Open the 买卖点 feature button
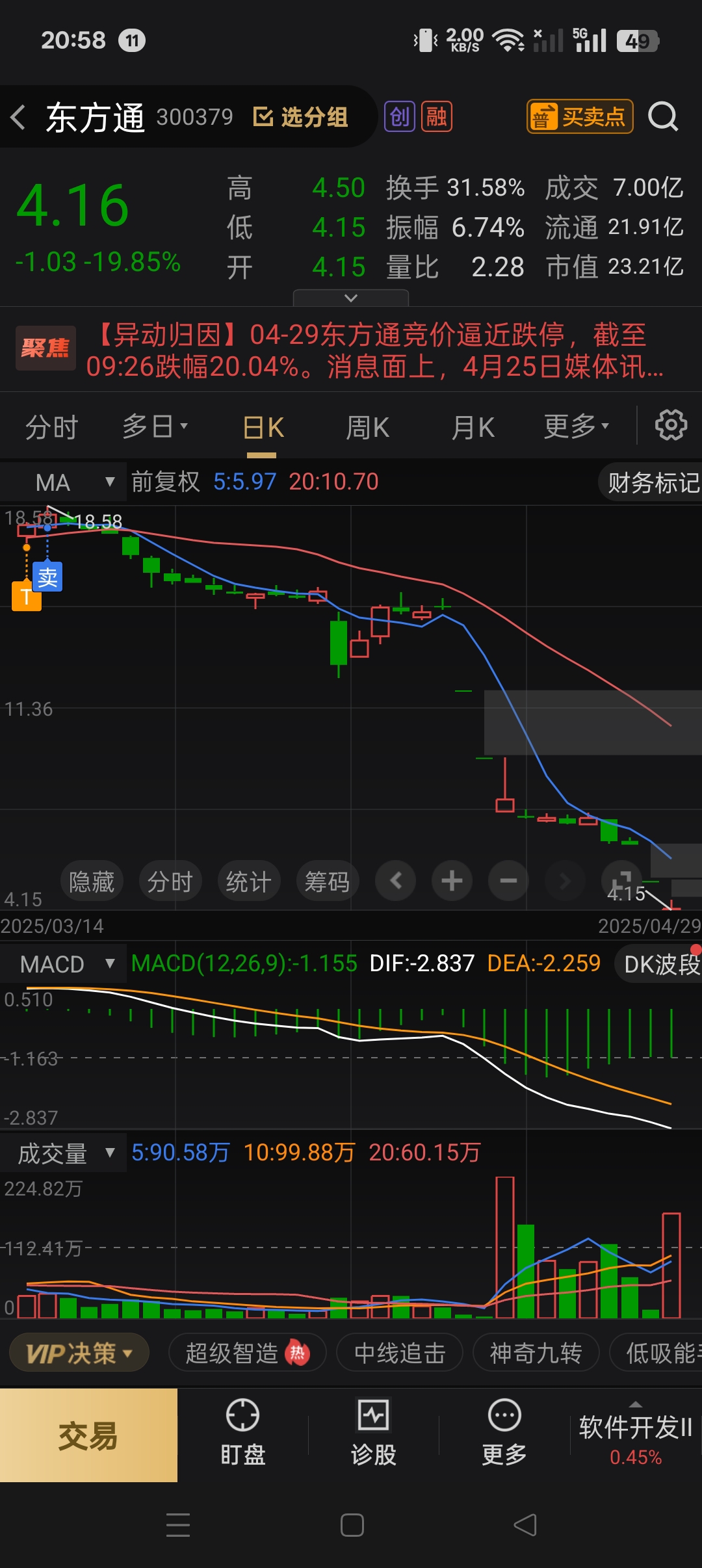The image size is (702, 1568). 579,117
